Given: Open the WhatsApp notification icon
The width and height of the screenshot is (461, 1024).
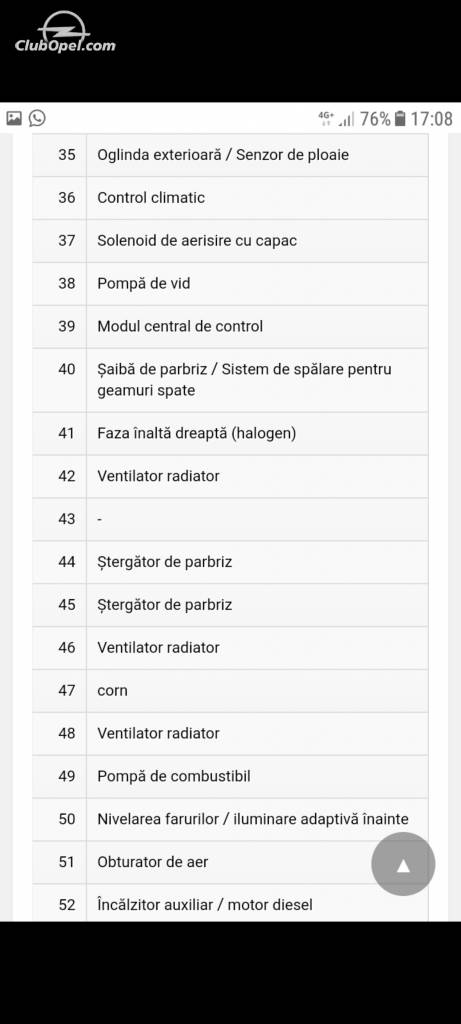Looking at the screenshot, I should coord(37,118).
